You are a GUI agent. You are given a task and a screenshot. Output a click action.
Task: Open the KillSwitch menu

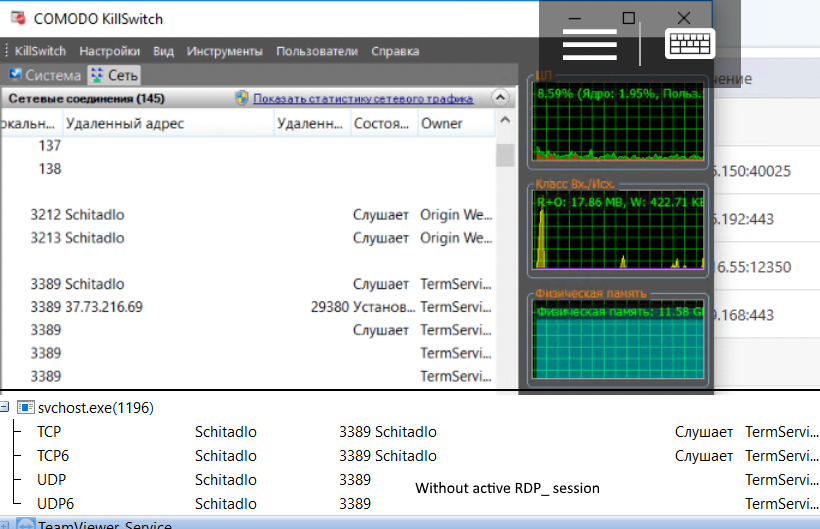(x=40, y=51)
